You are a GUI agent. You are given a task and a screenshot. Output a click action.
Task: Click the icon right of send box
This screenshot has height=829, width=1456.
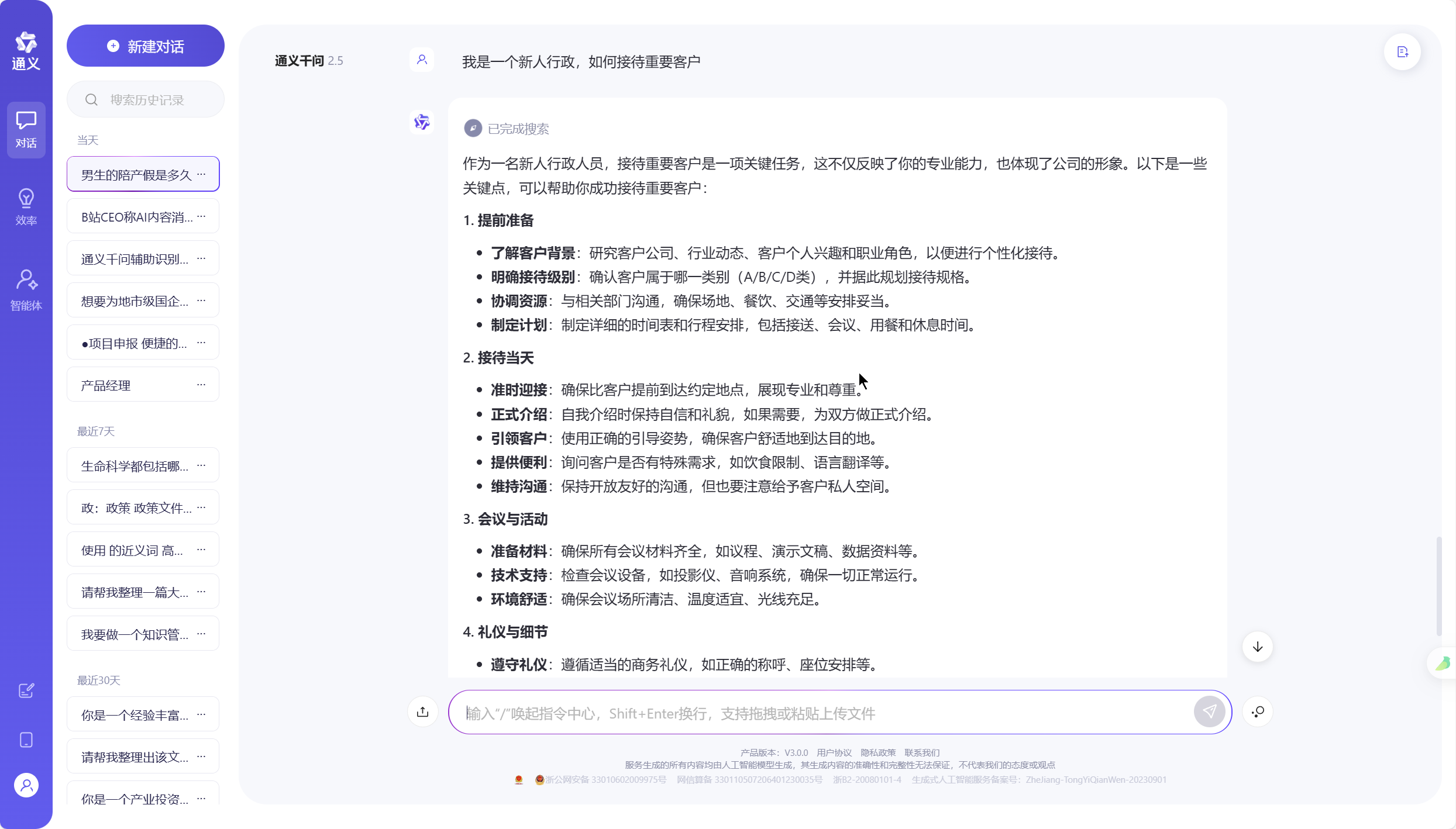[x=1257, y=711]
